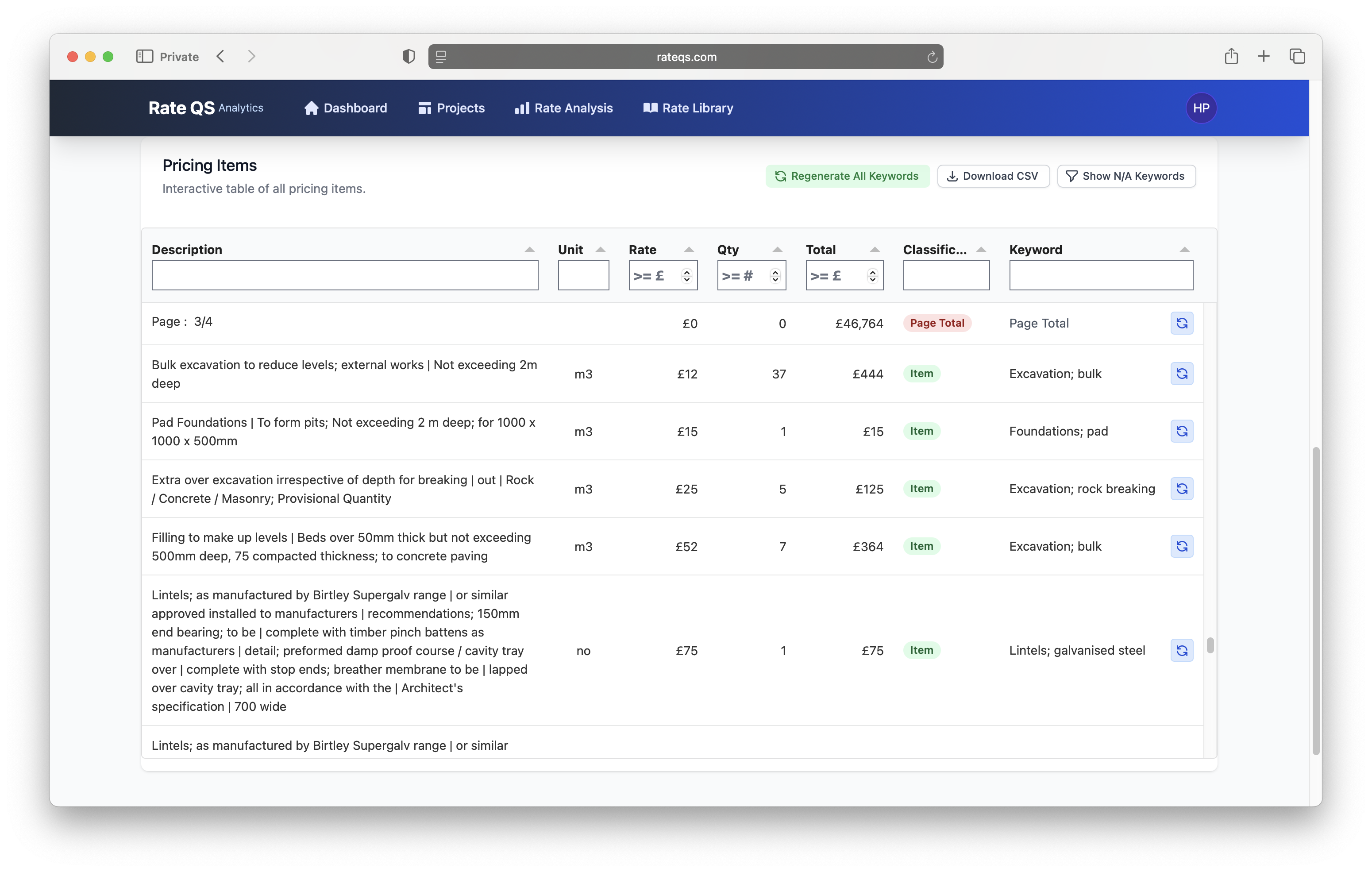Viewport: 1372px width, 872px height.
Task: Click the £46,764 total cell
Action: click(859, 324)
